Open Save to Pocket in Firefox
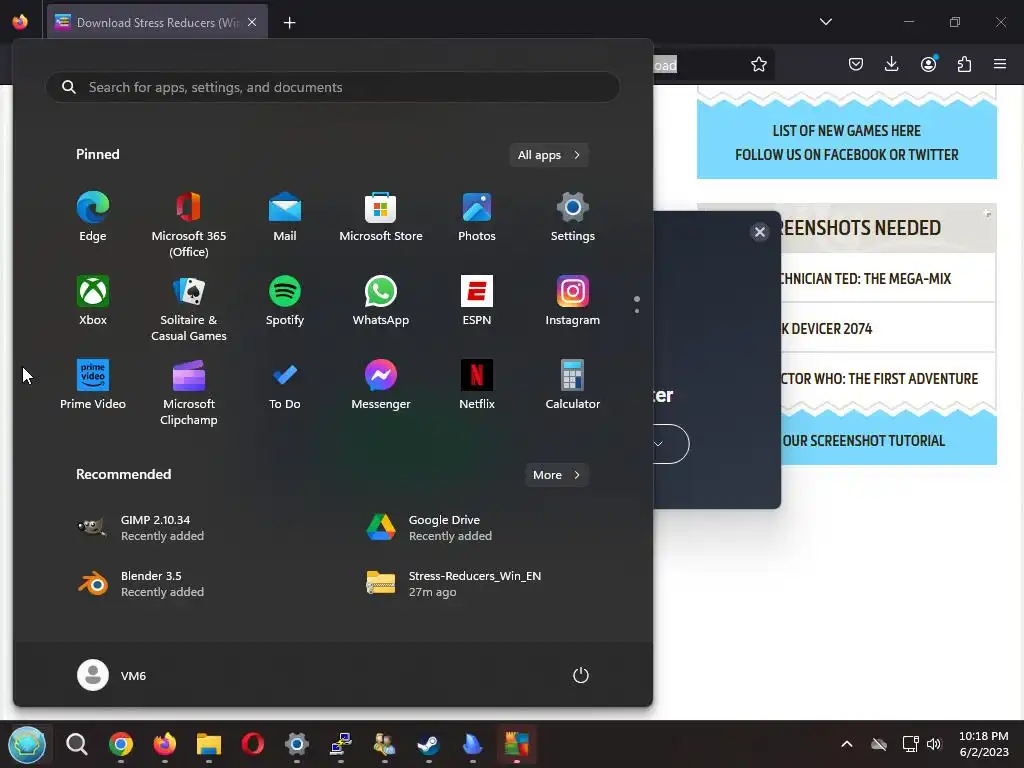Image resolution: width=1024 pixels, height=768 pixels. 856,64
